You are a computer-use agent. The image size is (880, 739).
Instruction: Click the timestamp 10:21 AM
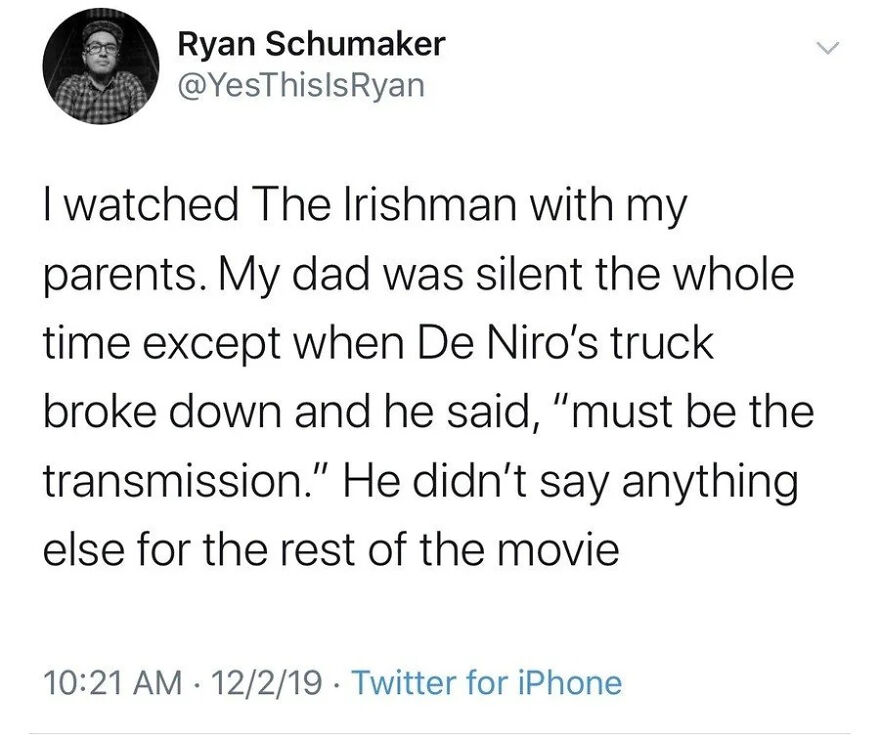[x=110, y=683]
